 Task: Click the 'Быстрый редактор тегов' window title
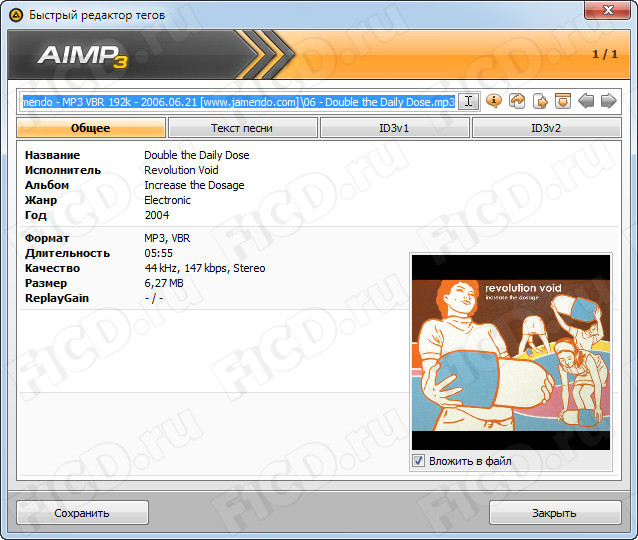tap(97, 15)
